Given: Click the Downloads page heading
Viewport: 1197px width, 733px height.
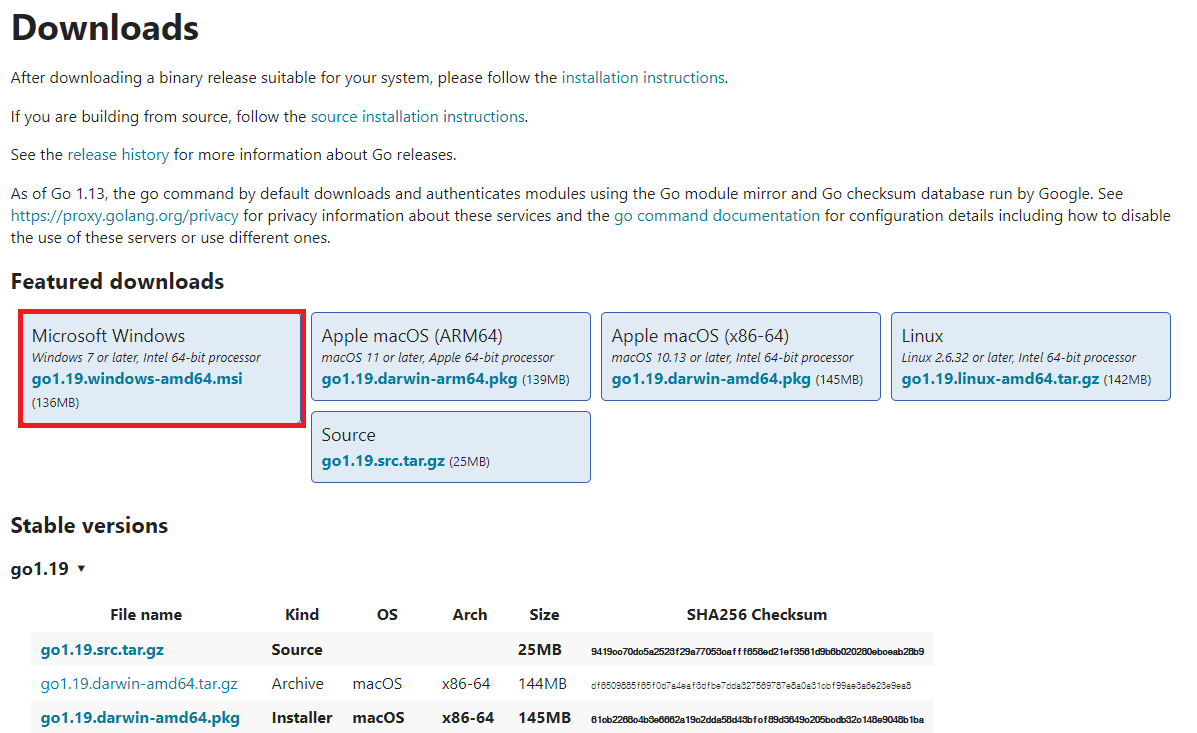Looking at the screenshot, I should point(105,28).
